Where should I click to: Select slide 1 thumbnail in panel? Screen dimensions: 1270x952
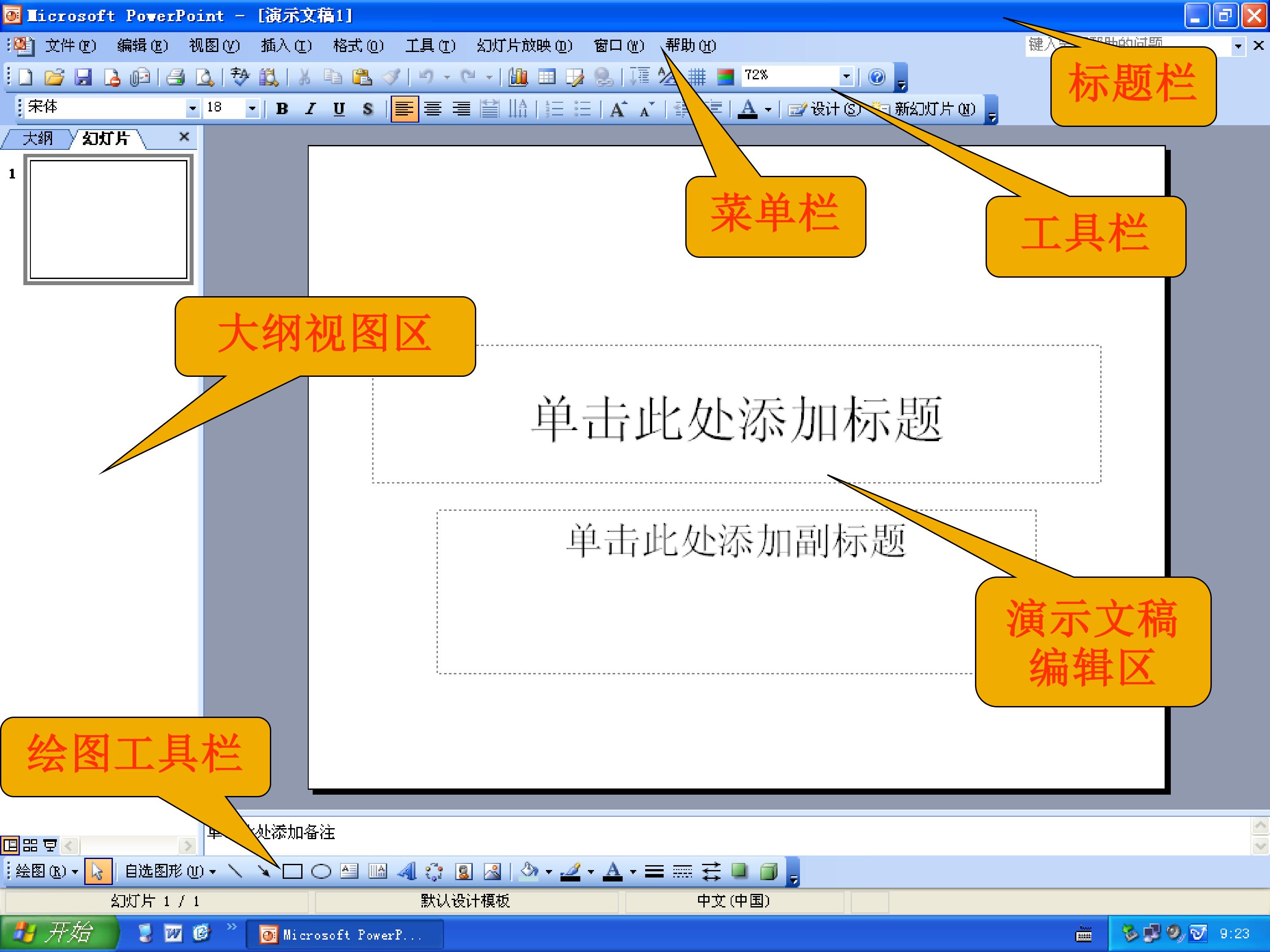[x=108, y=219]
